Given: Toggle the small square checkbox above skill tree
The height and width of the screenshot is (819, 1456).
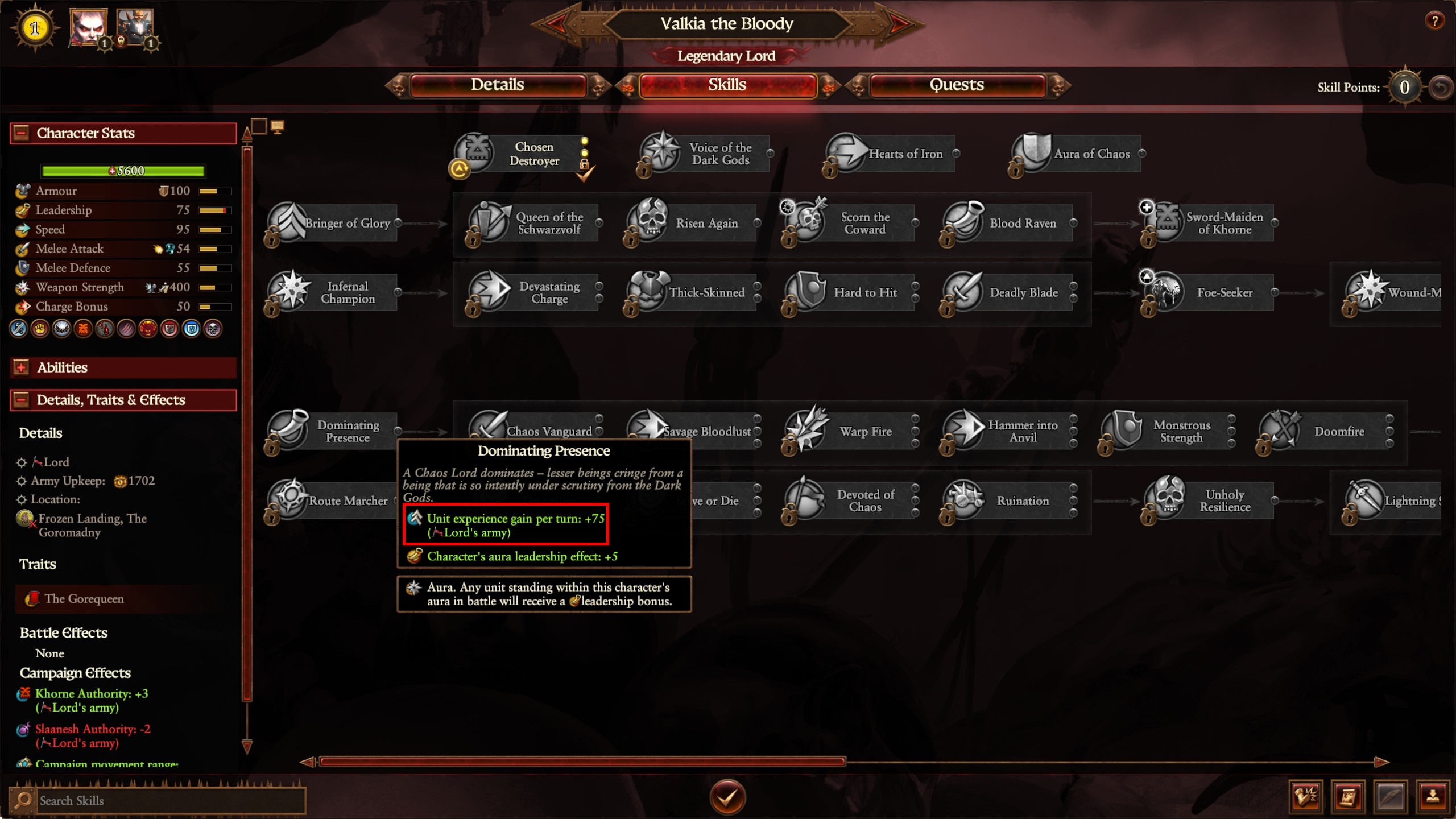Looking at the screenshot, I should 259,126.
